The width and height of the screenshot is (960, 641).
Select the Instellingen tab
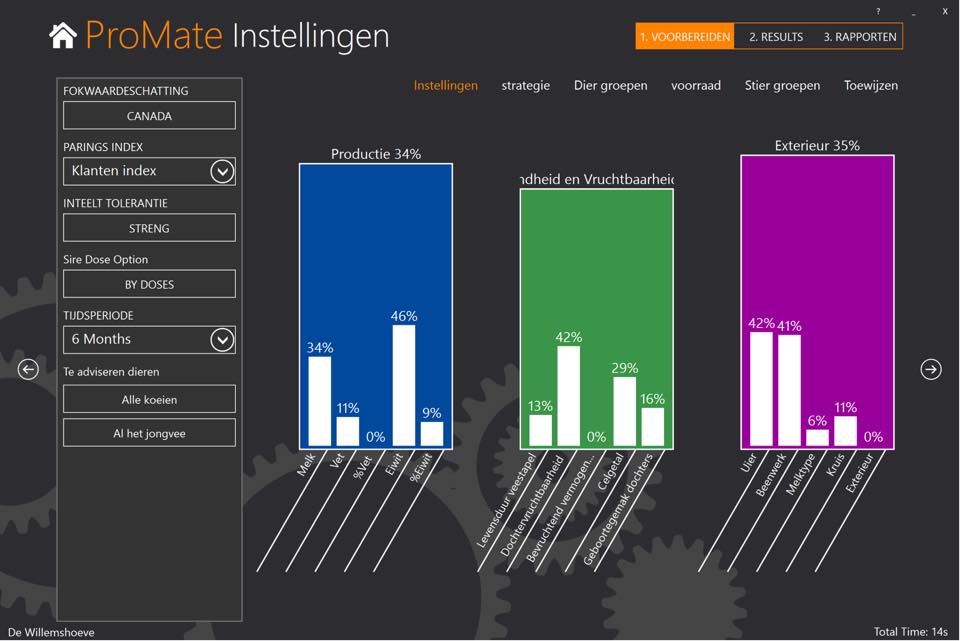446,85
